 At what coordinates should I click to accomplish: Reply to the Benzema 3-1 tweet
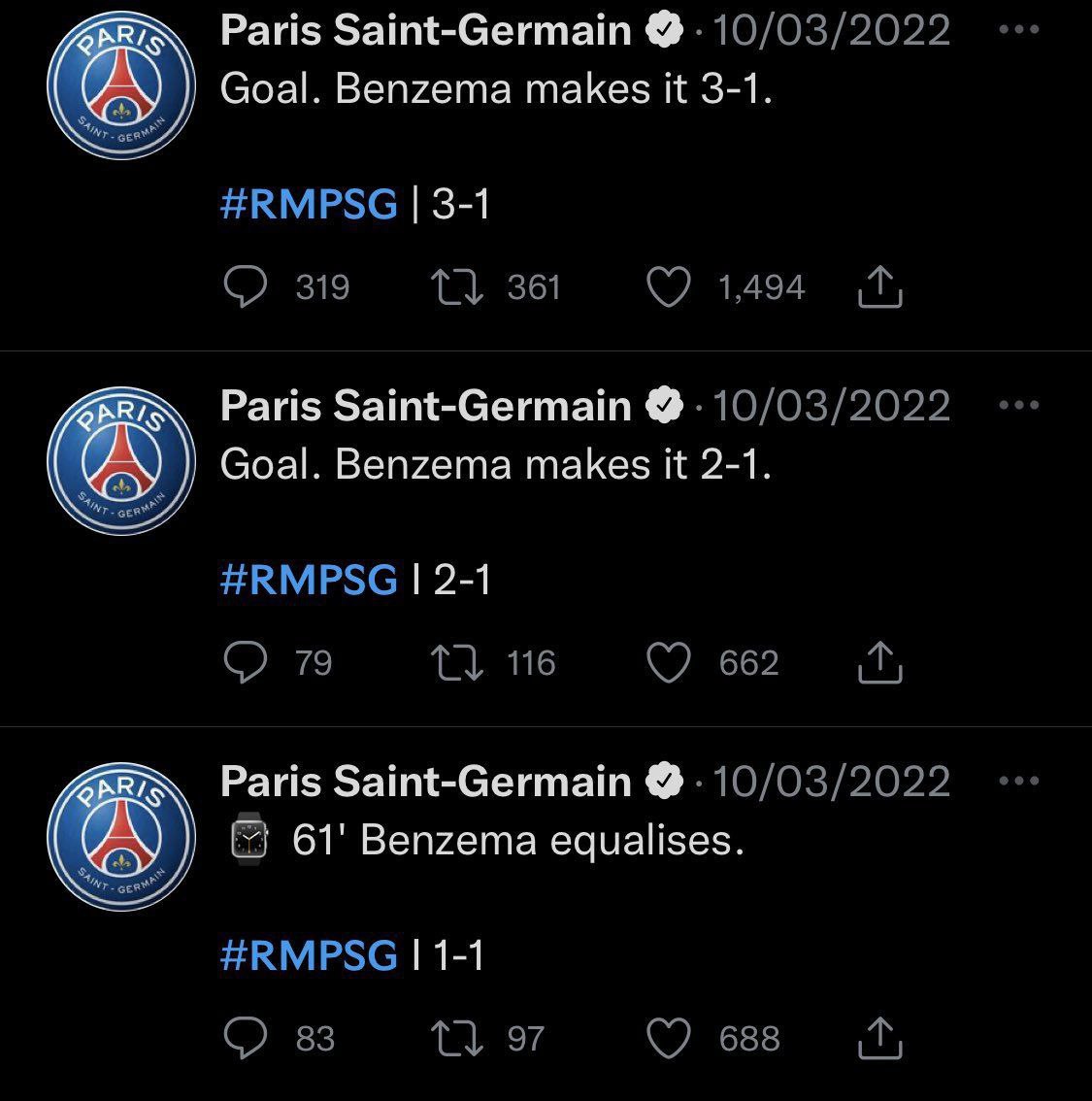pyautogui.click(x=245, y=286)
